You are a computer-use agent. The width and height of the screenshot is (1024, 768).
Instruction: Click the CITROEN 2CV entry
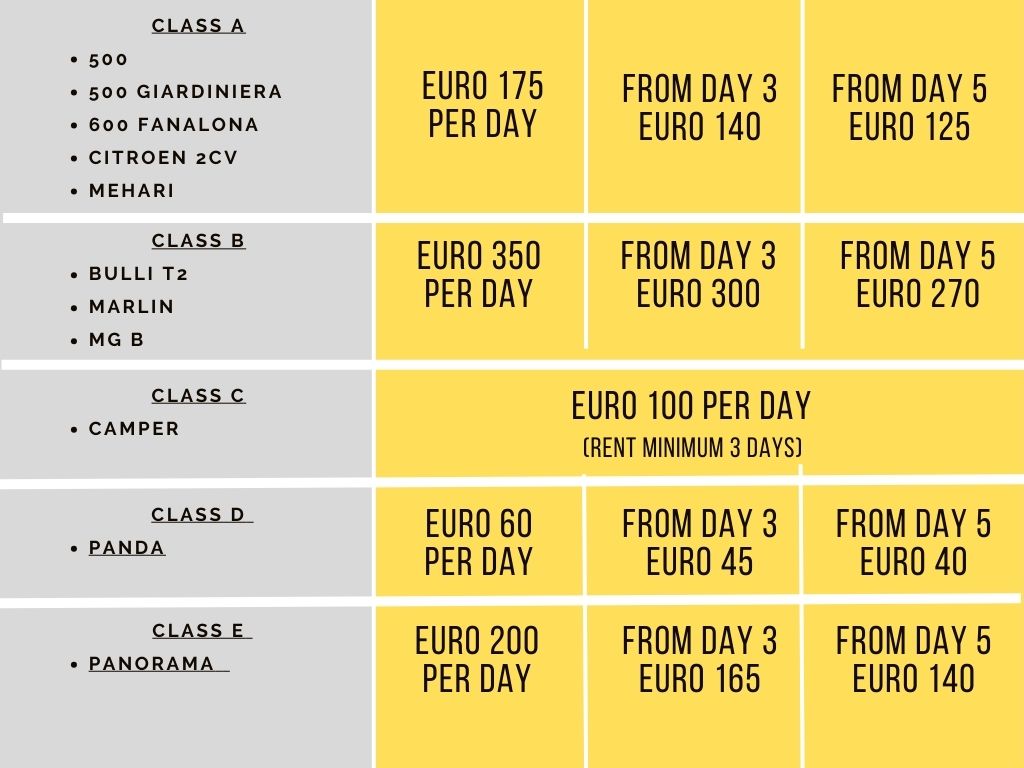[163, 157]
